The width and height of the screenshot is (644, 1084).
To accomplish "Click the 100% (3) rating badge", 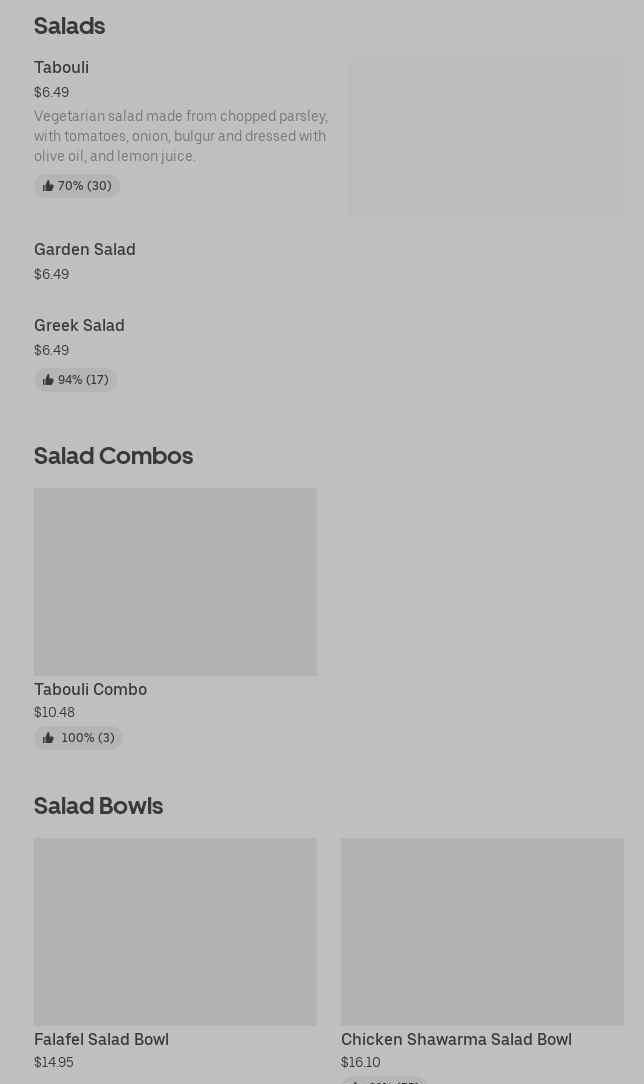I will 78,738.
